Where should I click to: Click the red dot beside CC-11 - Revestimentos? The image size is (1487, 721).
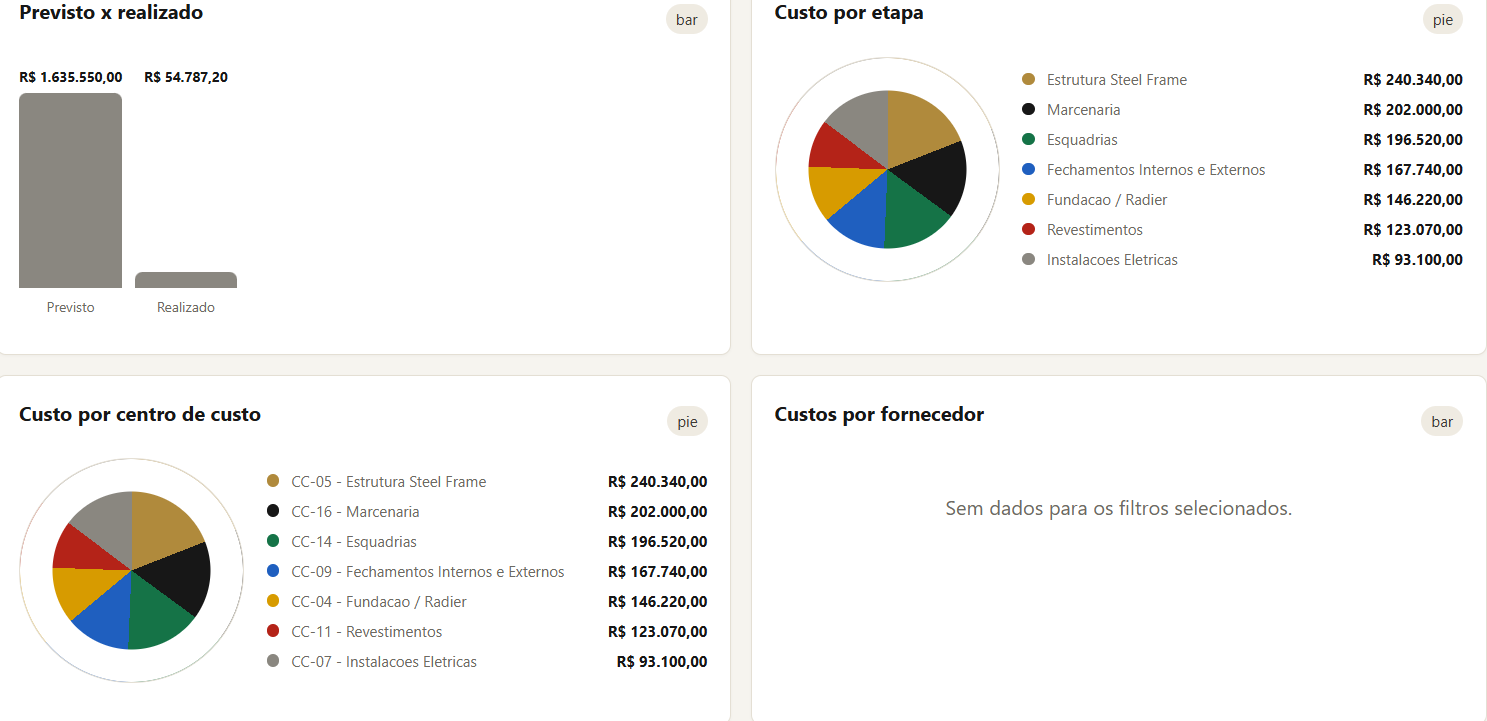pyautogui.click(x=273, y=631)
